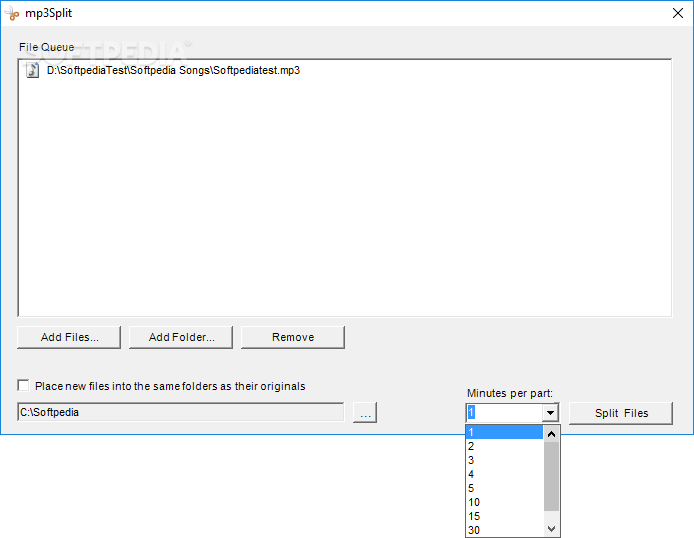Click the dropdown list scroll up arrow
The height and width of the screenshot is (538, 694).
click(551, 434)
